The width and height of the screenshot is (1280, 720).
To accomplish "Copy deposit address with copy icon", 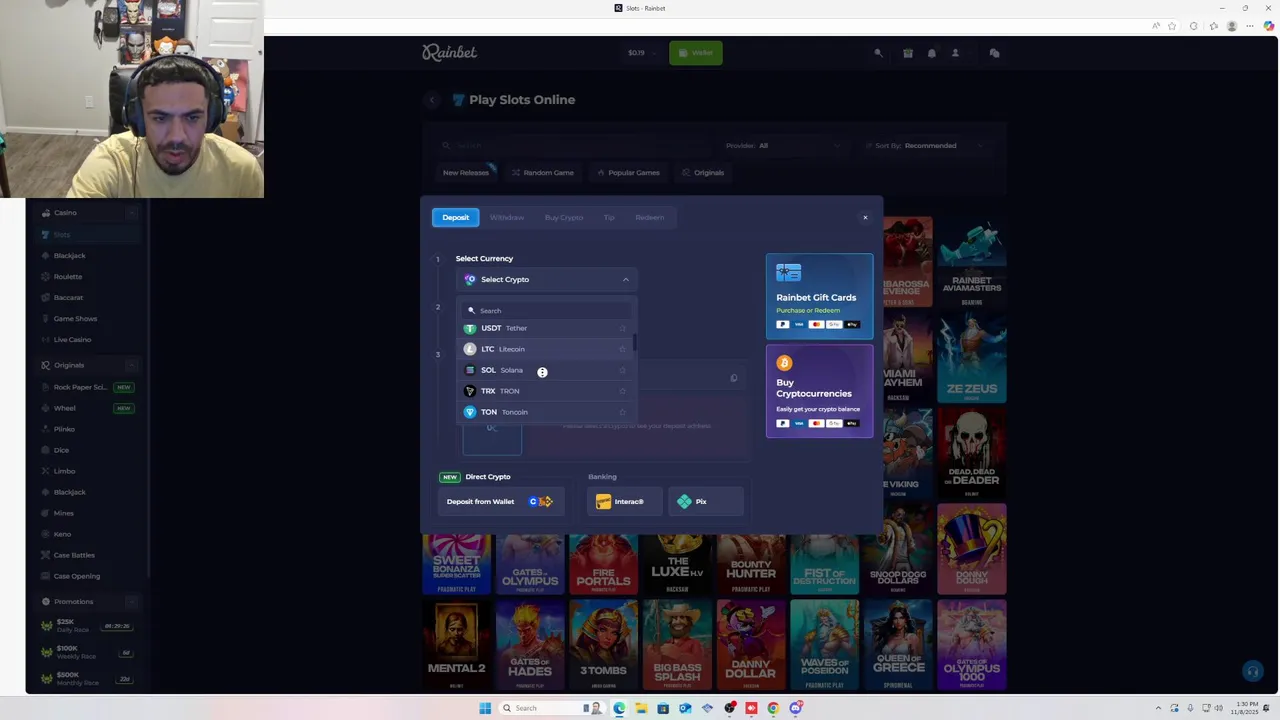I will (x=733, y=378).
